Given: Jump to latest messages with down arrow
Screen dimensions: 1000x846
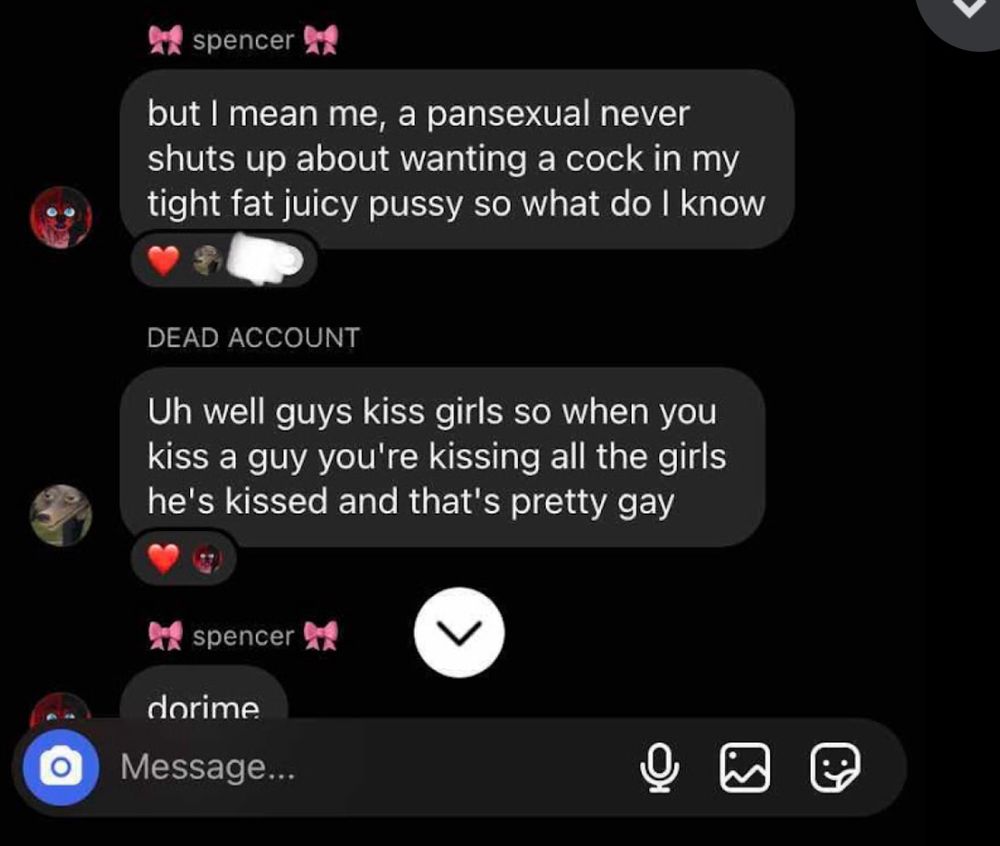Looking at the screenshot, I should pos(459,632).
